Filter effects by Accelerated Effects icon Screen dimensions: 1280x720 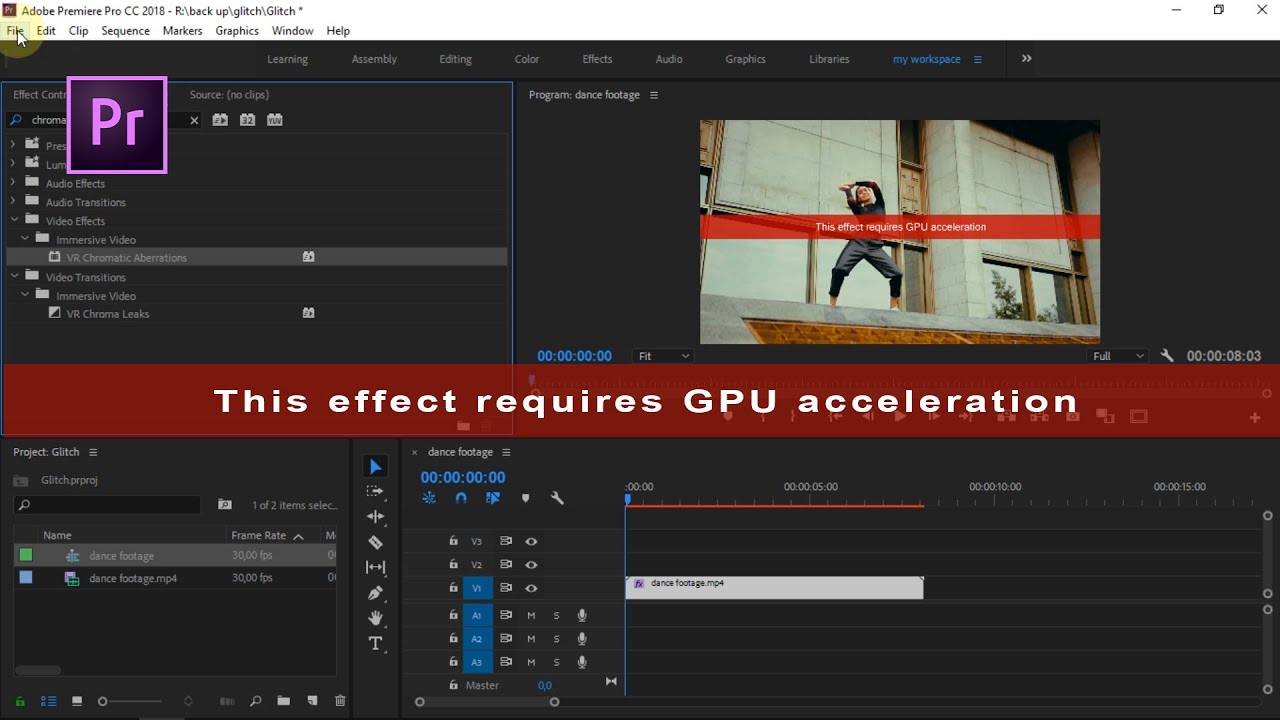pos(220,120)
